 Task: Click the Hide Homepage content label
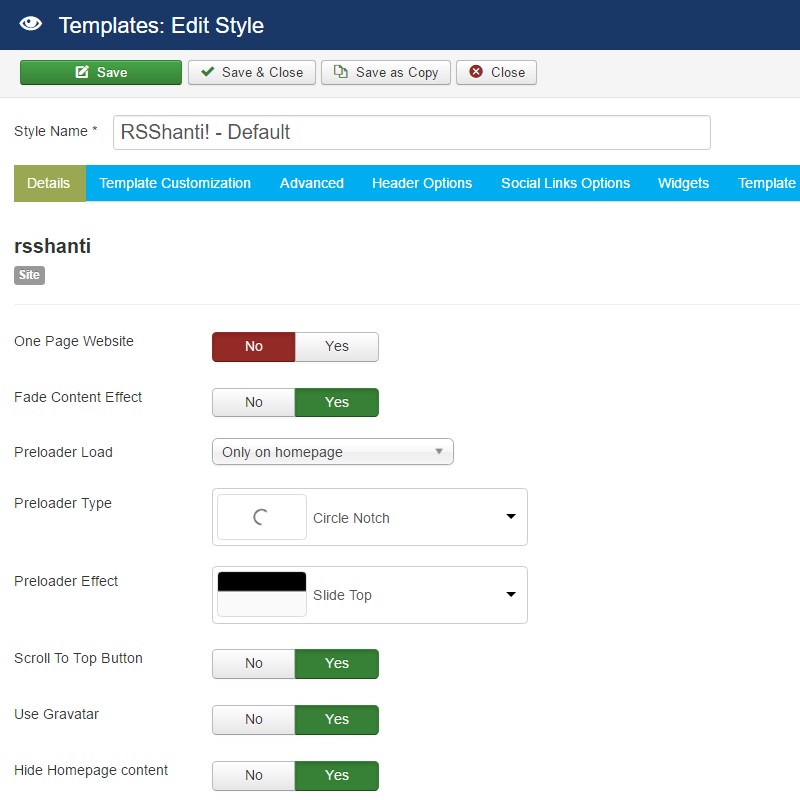91,770
